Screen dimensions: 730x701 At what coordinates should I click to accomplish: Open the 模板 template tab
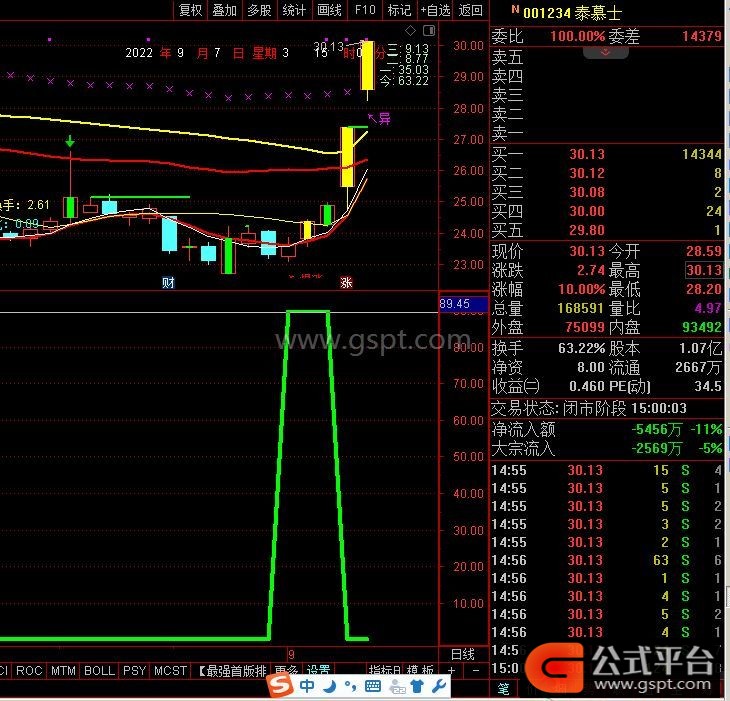[x=419, y=670]
